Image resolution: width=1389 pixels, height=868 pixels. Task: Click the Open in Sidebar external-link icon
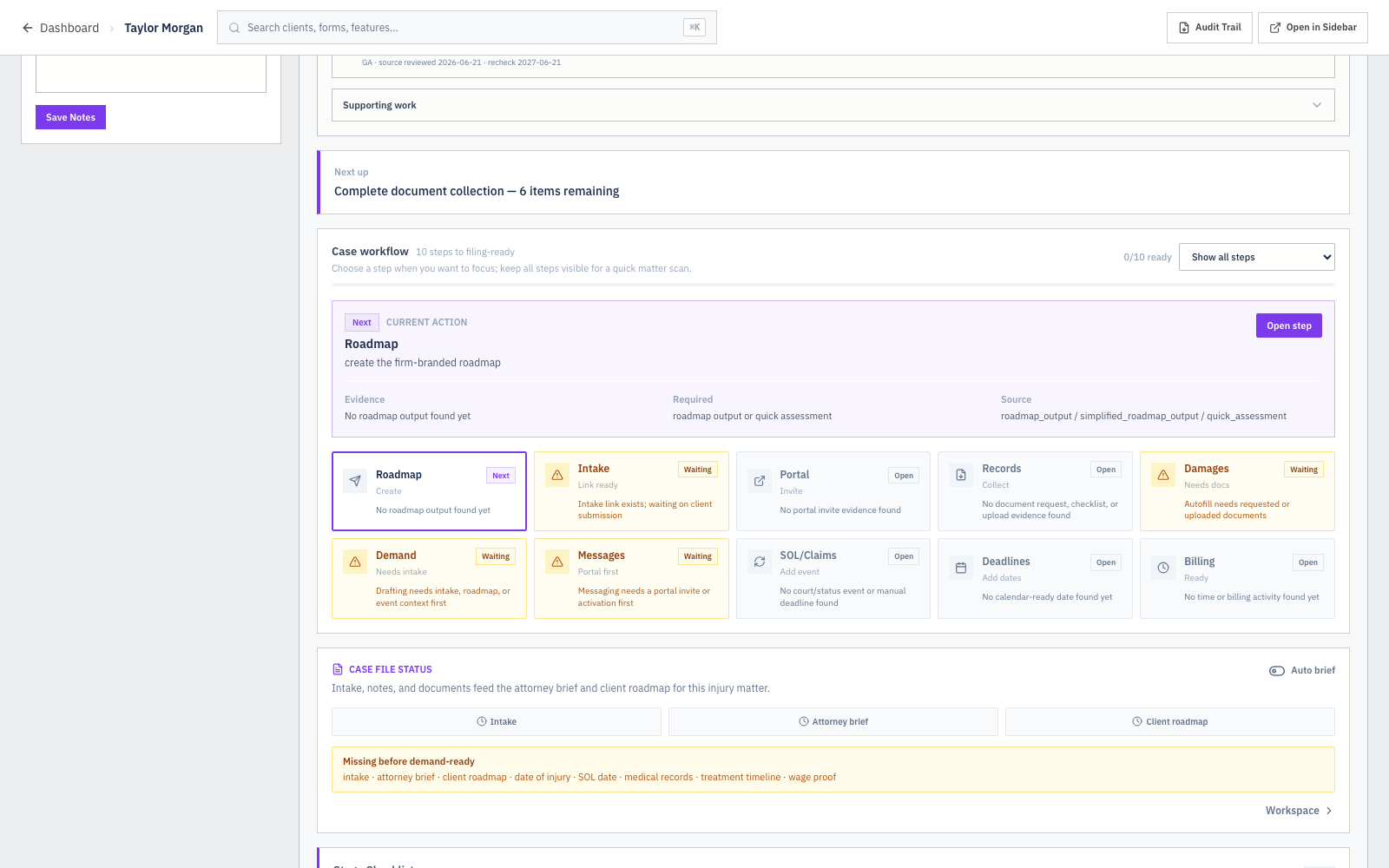point(1275,28)
